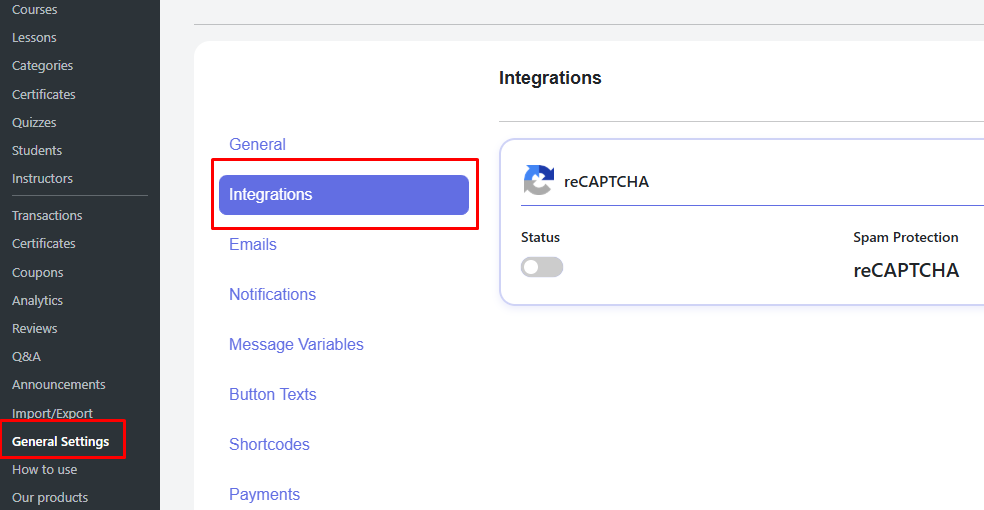View Analytics from the sidebar

[37, 300]
